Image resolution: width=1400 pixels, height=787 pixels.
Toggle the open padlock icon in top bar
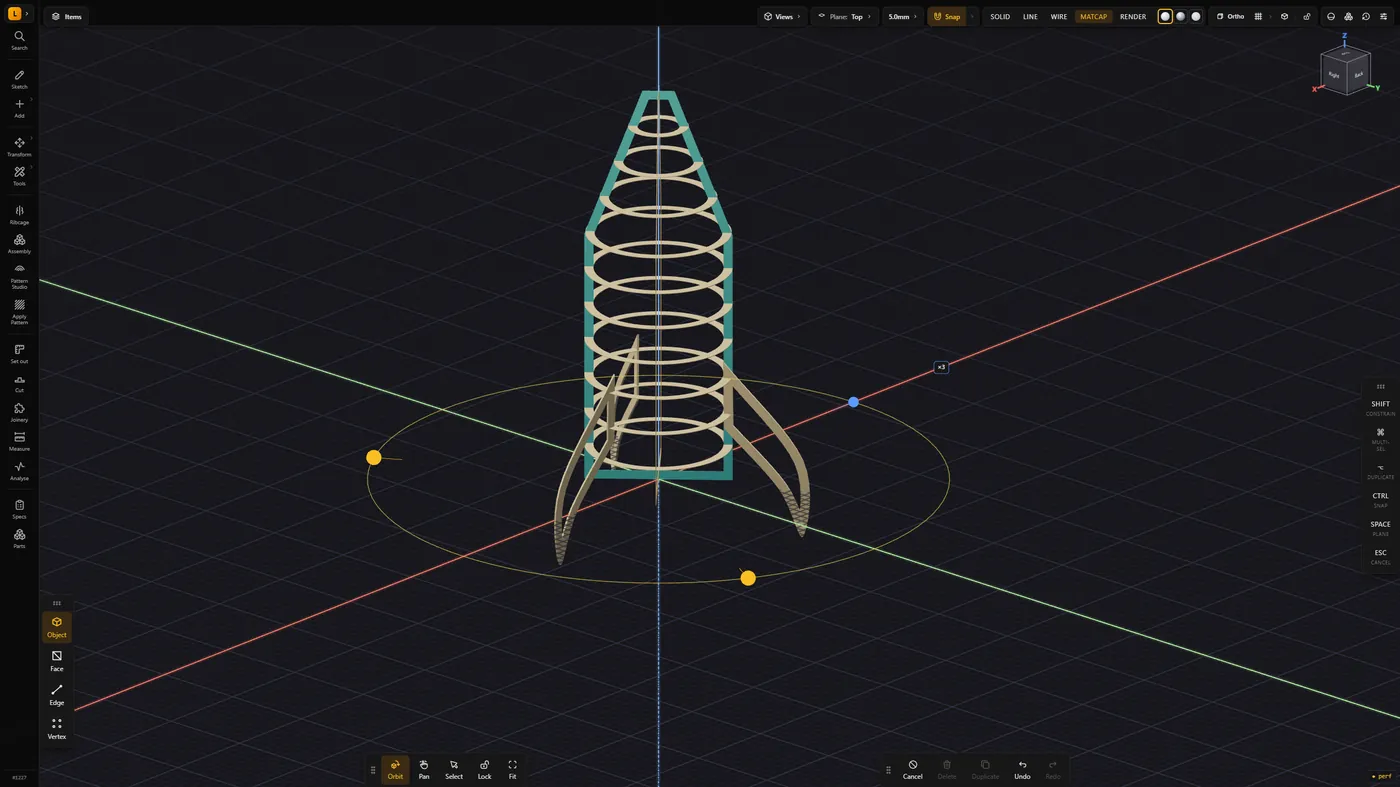point(1307,17)
